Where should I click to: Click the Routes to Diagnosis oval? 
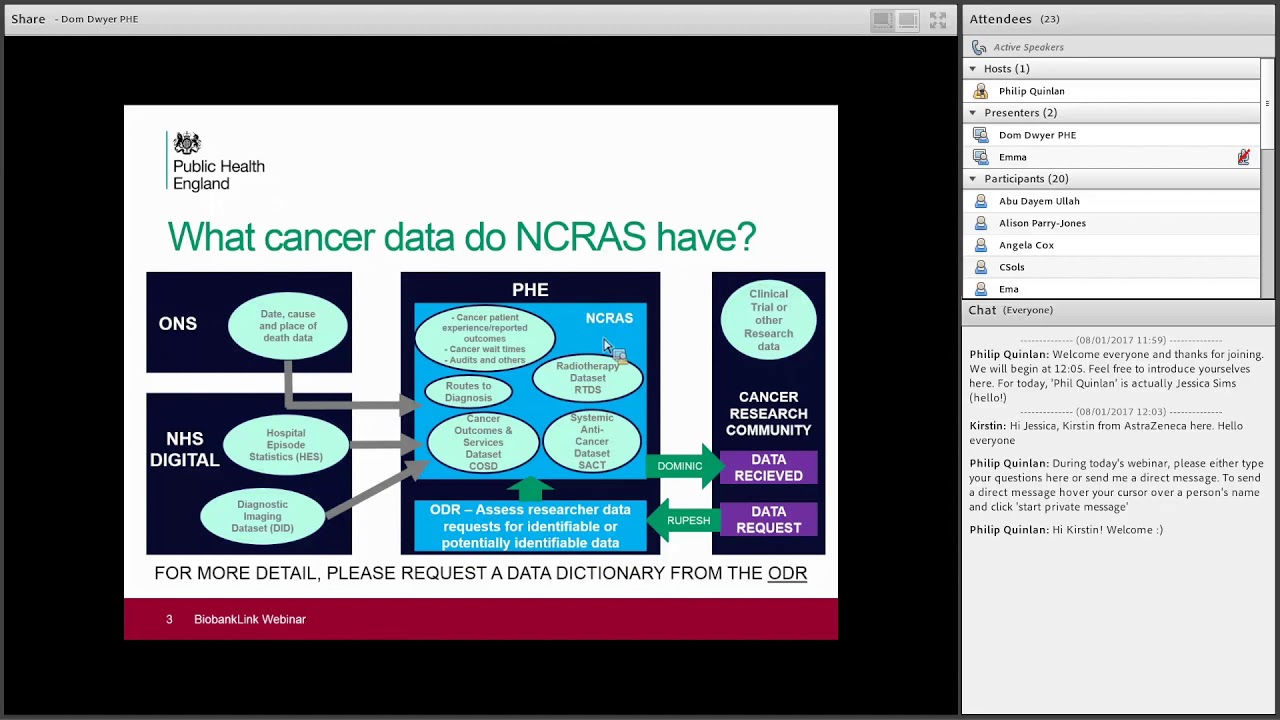(x=468, y=392)
